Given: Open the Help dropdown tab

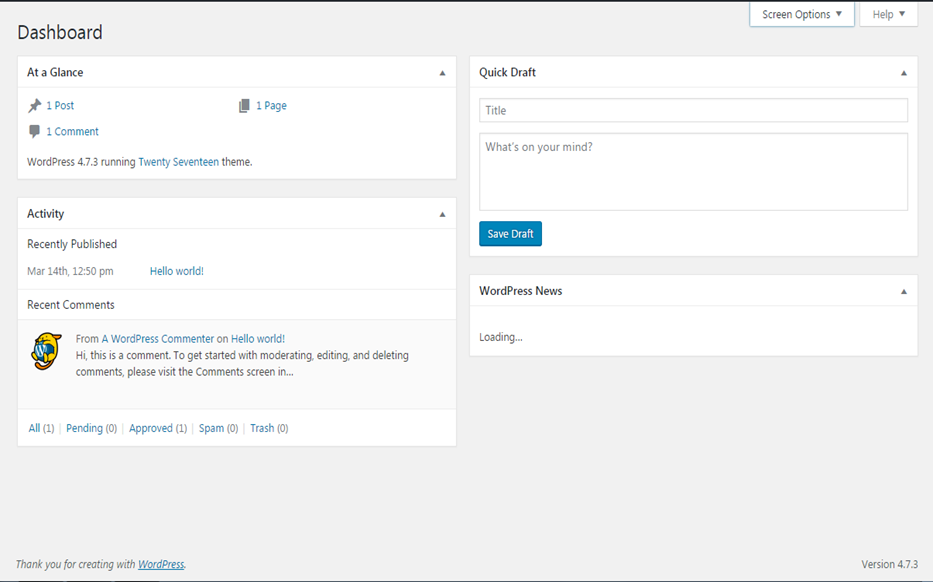Looking at the screenshot, I should 888,14.
